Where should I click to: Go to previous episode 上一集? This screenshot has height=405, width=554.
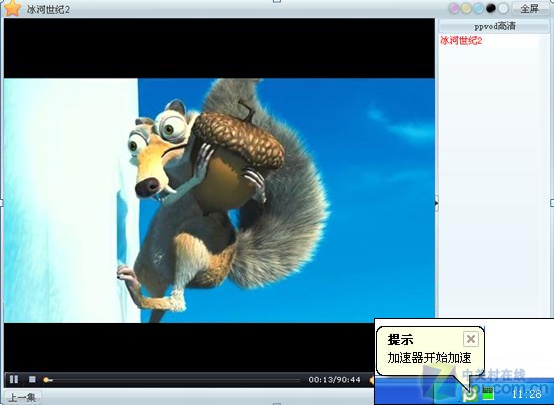point(22,398)
